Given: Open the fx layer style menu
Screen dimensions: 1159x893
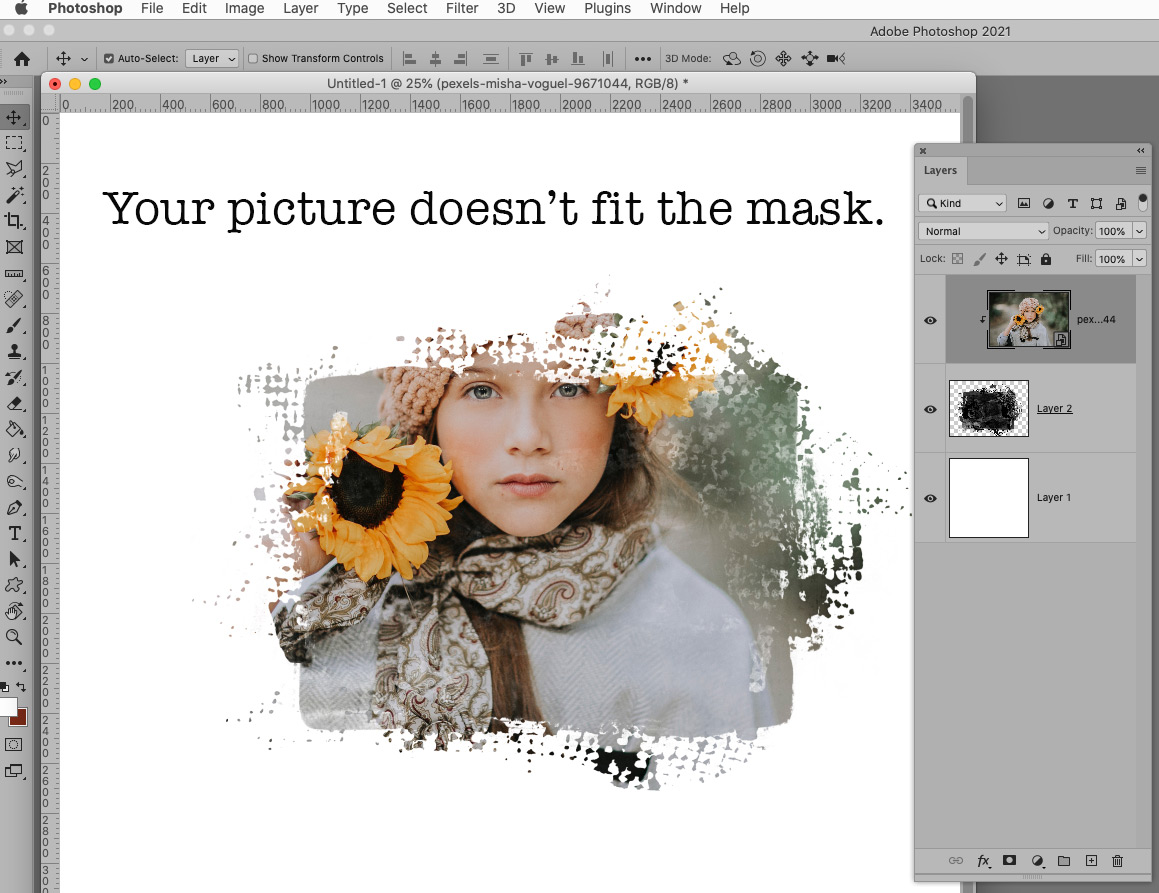Looking at the screenshot, I should point(983,860).
